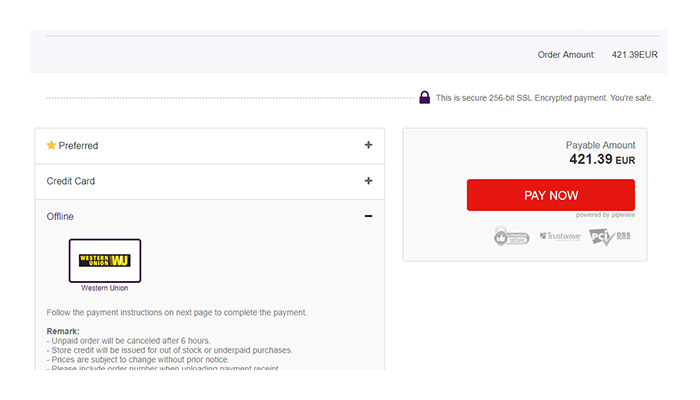This screenshot has height=400, width=700.
Task: Expand the Credit Card section plus icon
Action: pyautogui.click(x=368, y=181)
